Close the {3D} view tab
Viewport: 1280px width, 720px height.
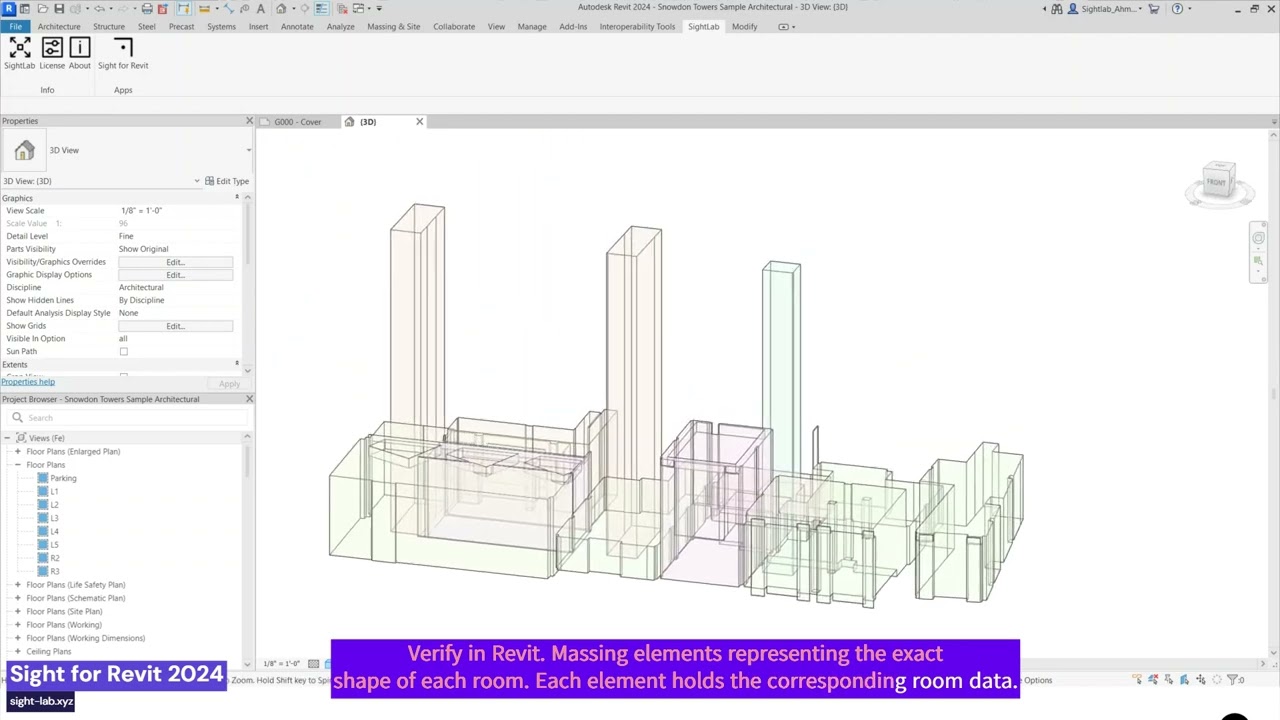coord(419,122)
